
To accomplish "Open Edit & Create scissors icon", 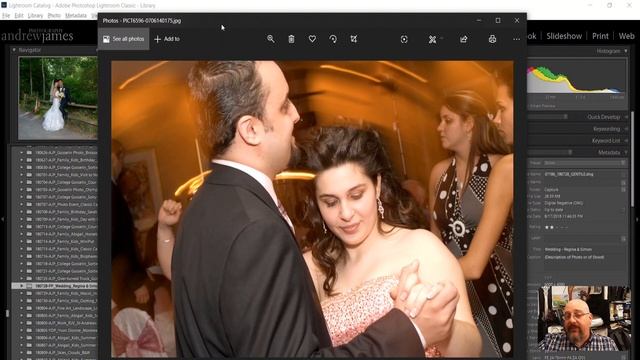I will tap(433, 39).
